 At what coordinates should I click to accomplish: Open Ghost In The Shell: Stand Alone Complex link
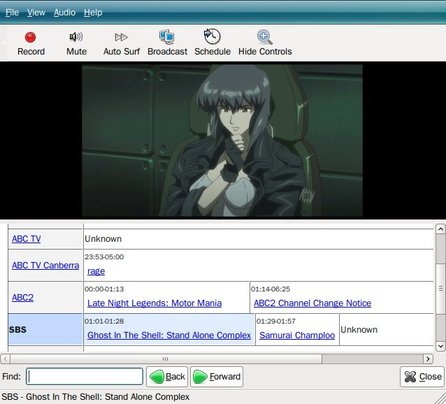169,335
